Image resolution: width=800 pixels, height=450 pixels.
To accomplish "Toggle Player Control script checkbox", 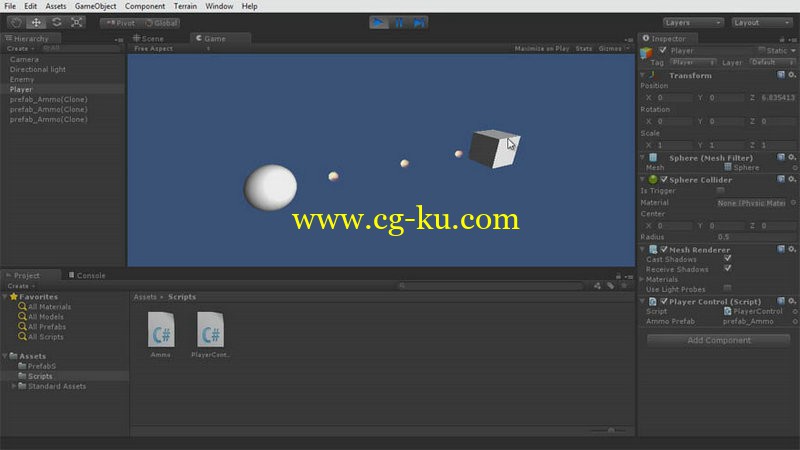I will (664, 301).
